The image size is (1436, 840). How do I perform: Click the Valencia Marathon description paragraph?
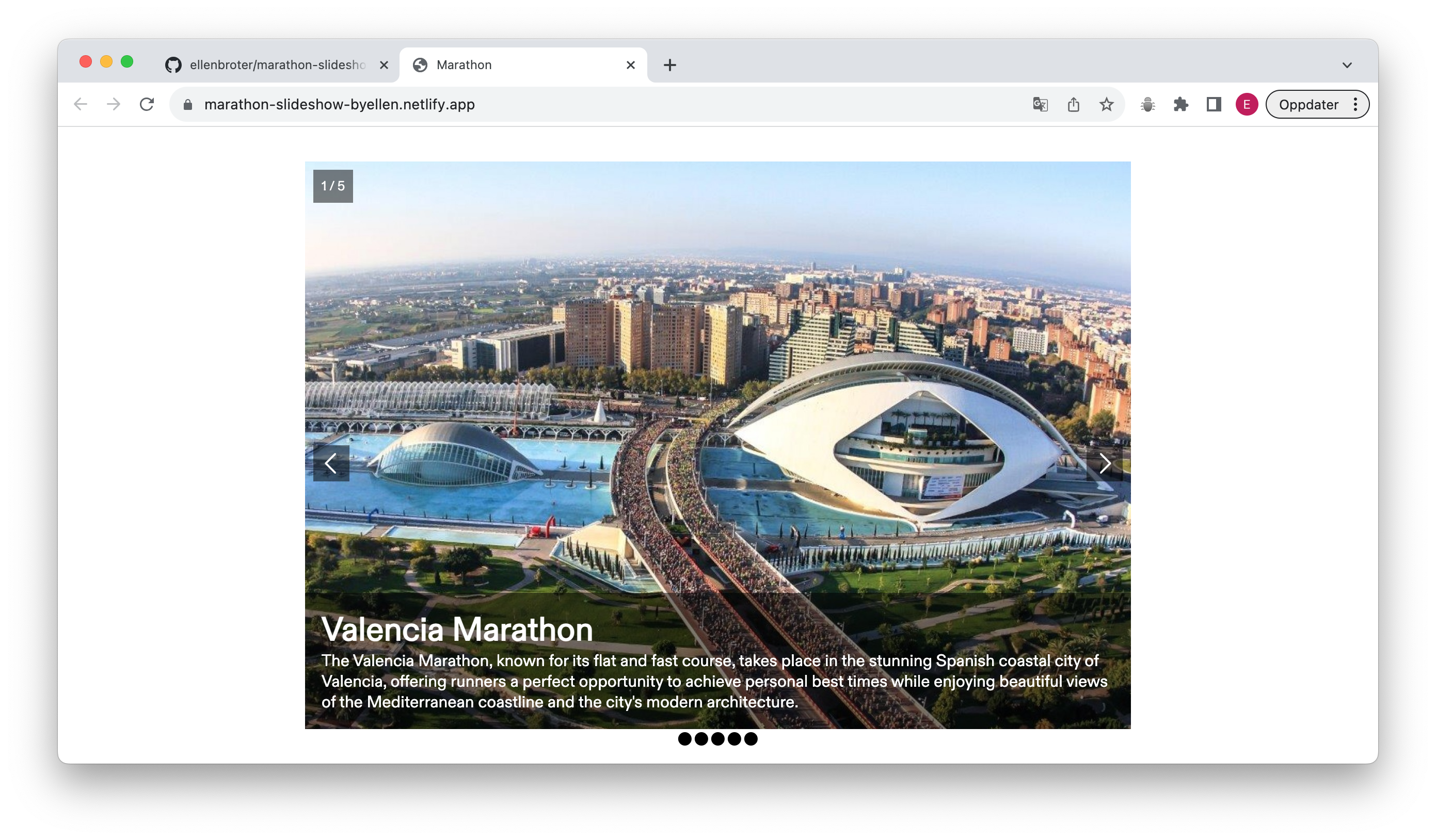pos(714,681)
